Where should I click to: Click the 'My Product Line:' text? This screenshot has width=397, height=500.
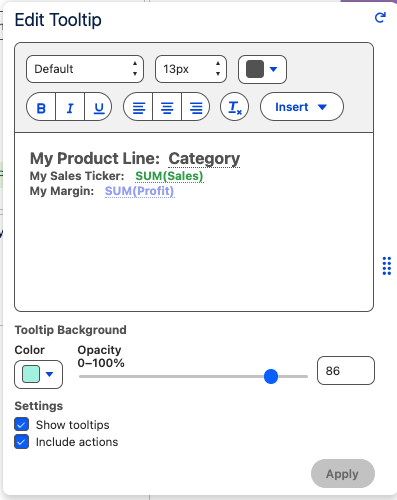(x=95, y=159)
